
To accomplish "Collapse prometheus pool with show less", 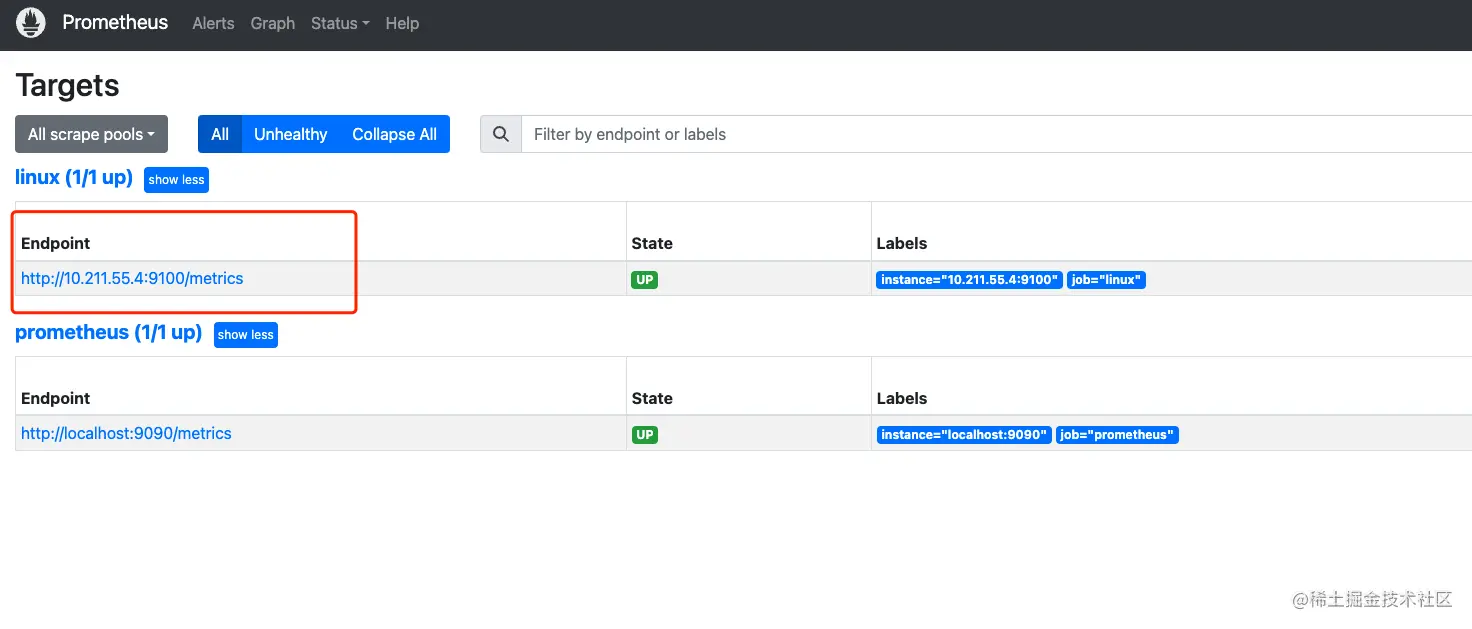I will pos(246,335).
